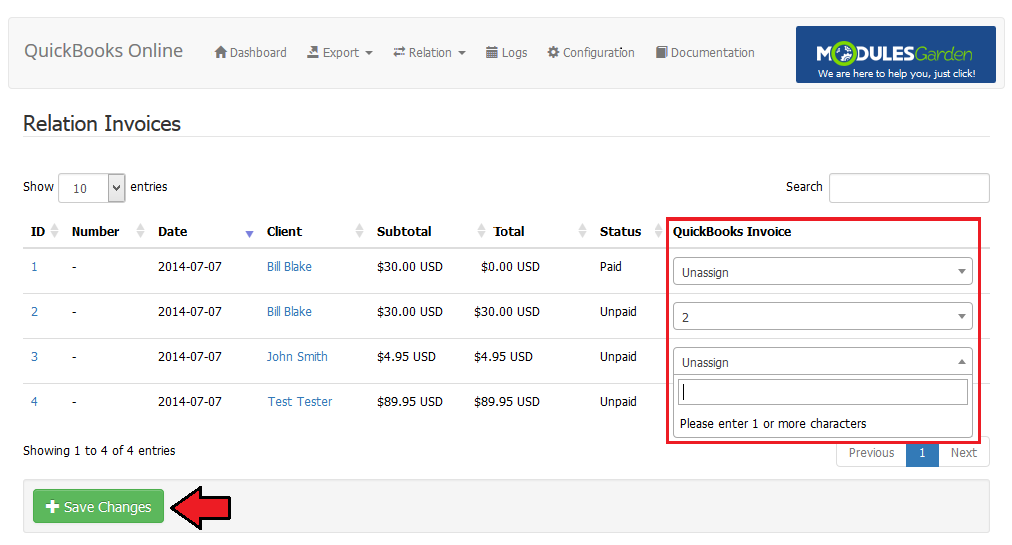Screen dimensions: 1012x545
Task: Change the Show entries count dropdown
Action: [92, 188]
